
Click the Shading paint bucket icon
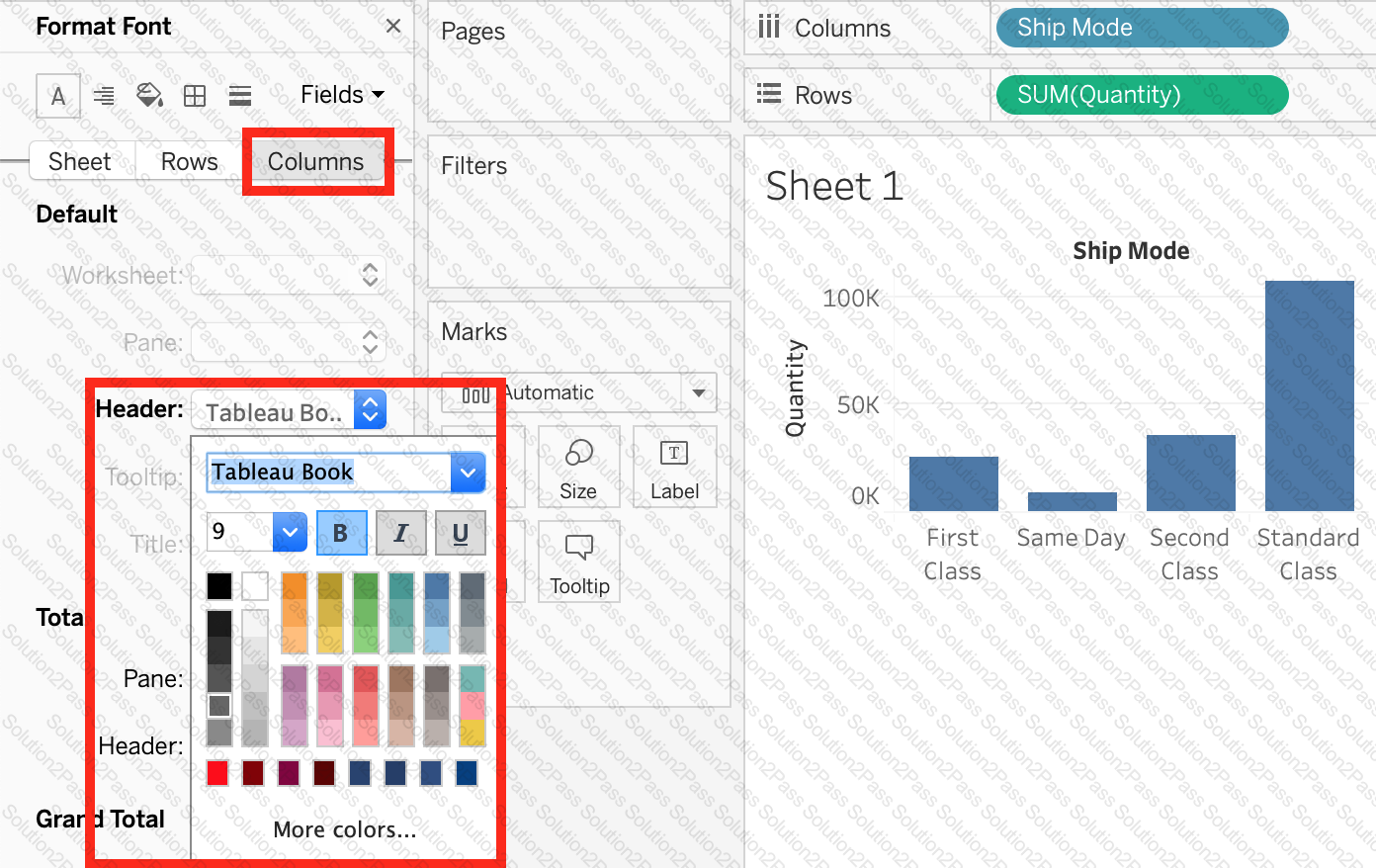click(149, 96)
